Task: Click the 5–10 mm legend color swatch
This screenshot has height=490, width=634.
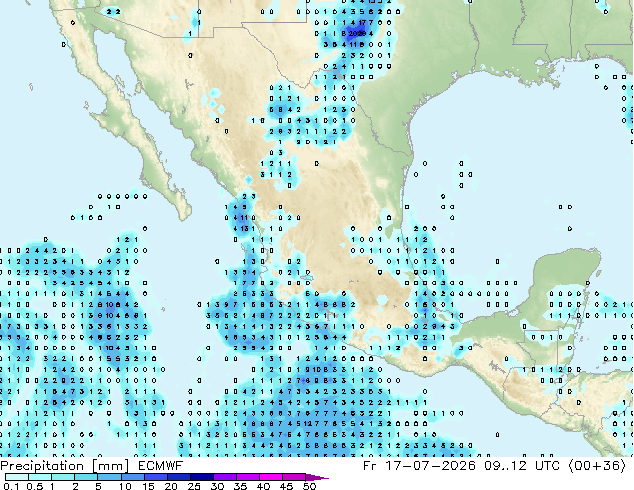Action: pyautogui.click(x=109, y=477)
